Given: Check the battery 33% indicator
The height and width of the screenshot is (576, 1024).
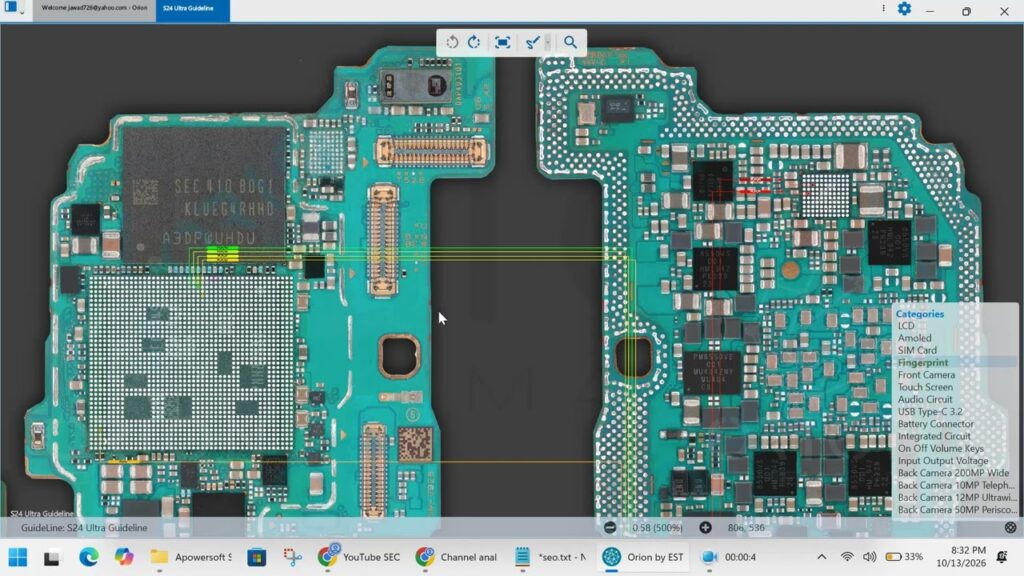Looking at the screenshot, I should tap(904, 557).
